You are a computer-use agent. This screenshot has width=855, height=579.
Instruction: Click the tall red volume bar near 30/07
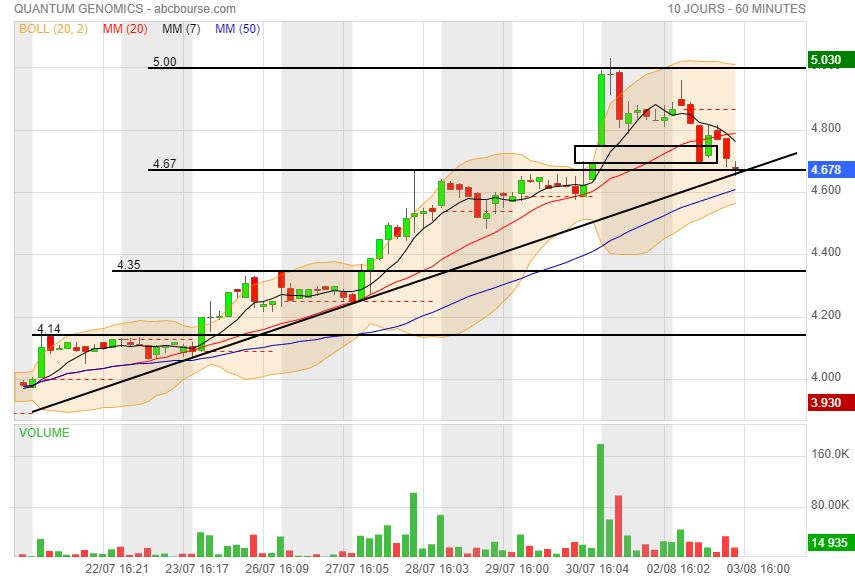618,526
